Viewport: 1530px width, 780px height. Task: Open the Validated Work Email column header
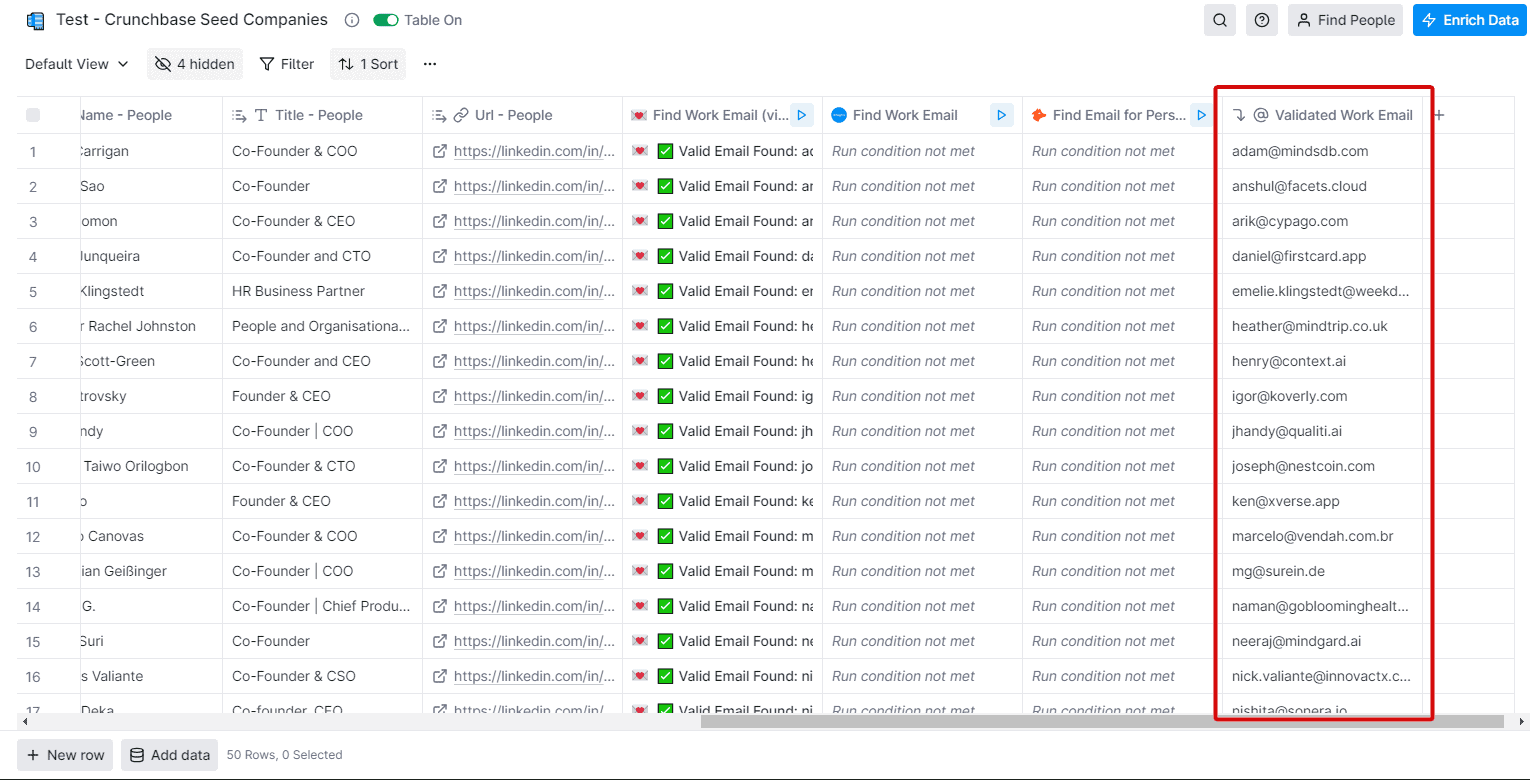(1322, 115)
